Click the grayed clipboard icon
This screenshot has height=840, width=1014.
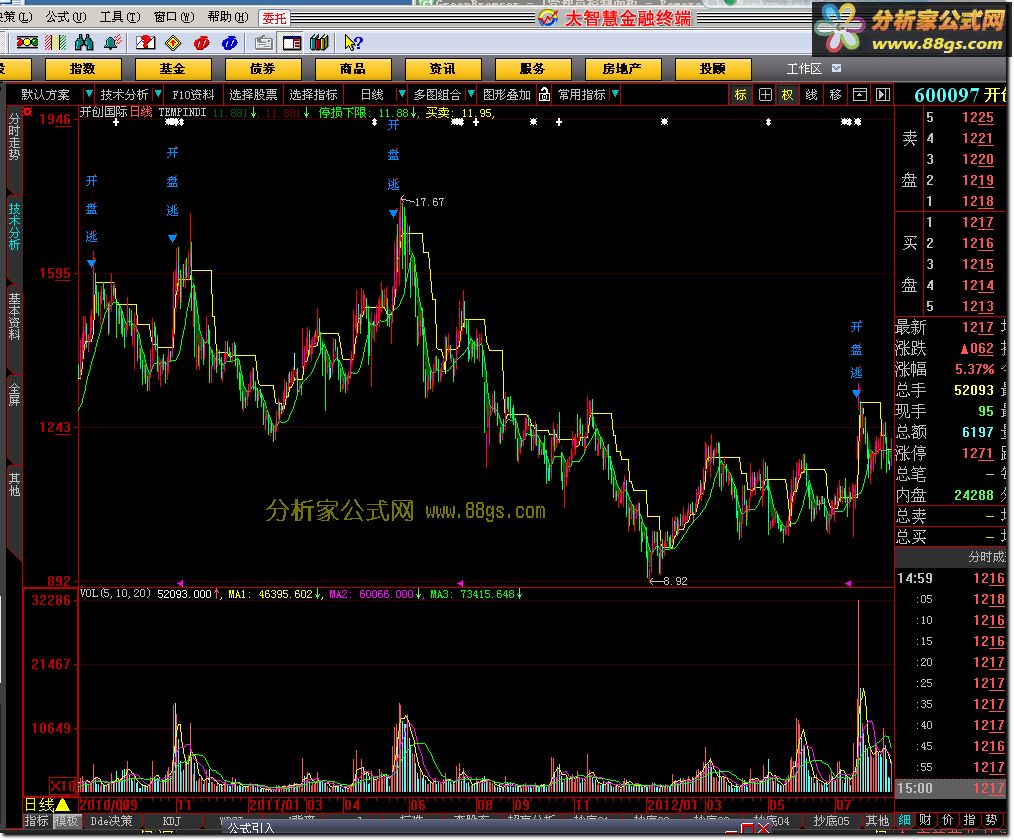[263, 43]
